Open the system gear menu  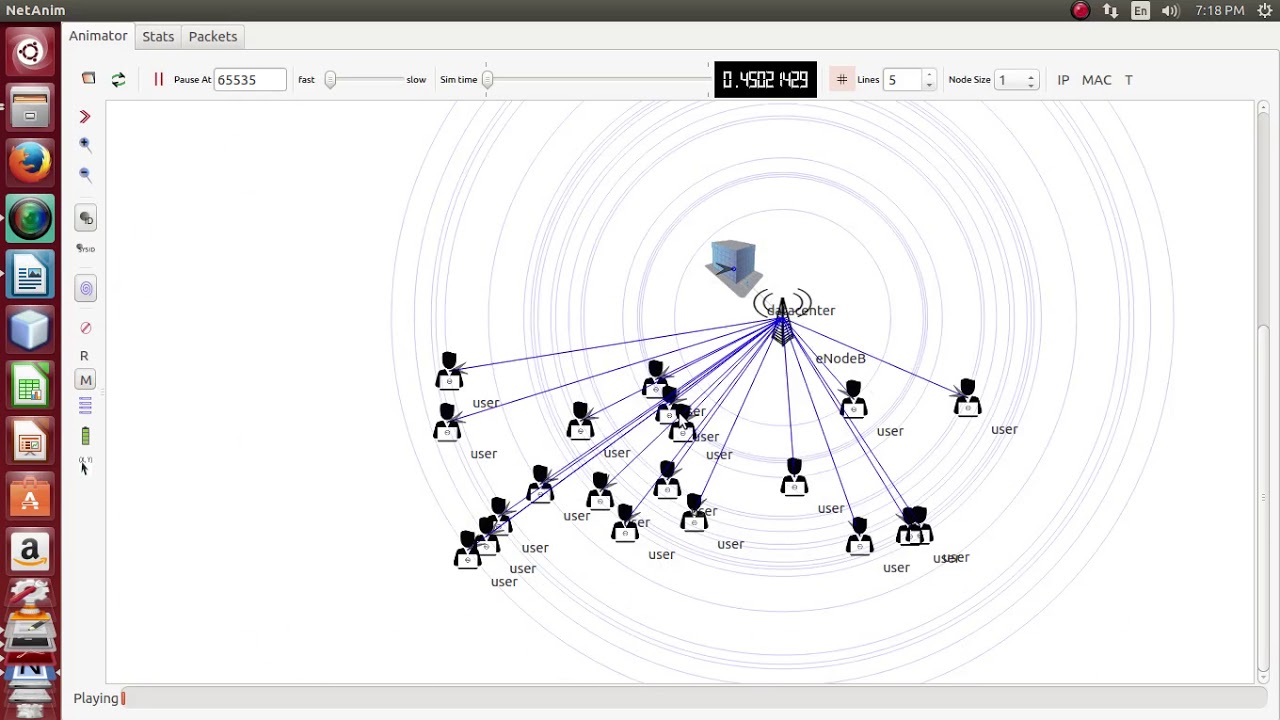click(x=1265, y=10)
